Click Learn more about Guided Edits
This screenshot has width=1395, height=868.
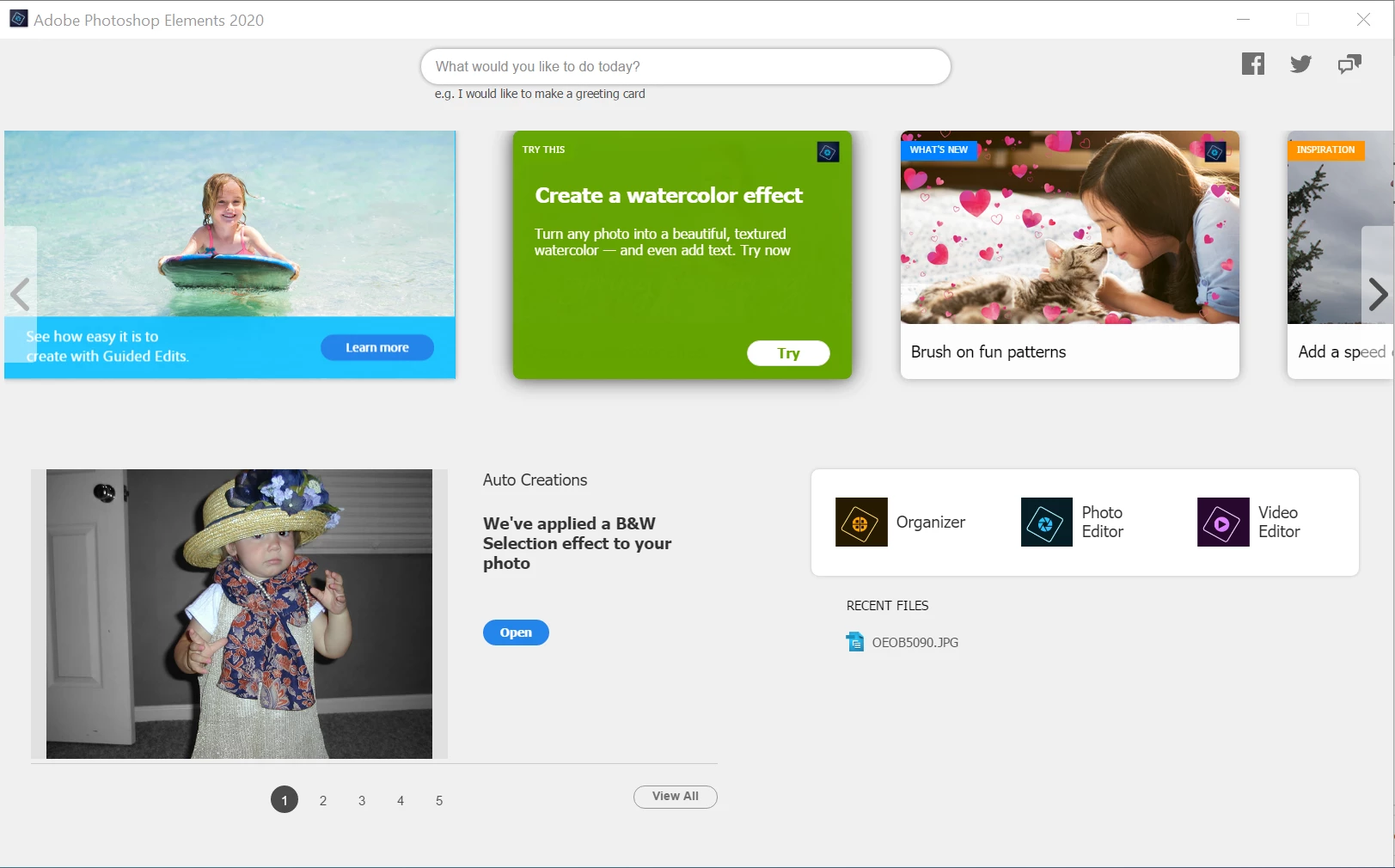(377, 347)
